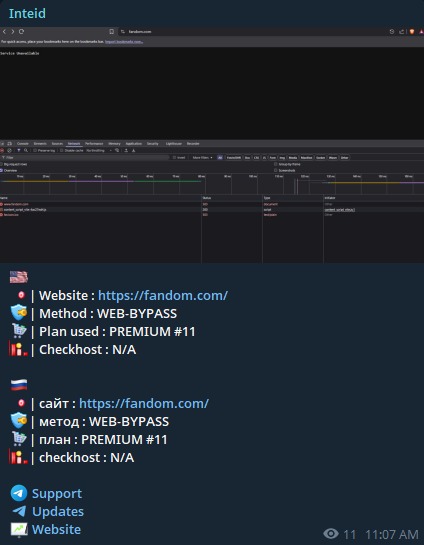Switch to the Sources tab in DevTools
This screenshot has height=545, width=424.
(57, 144)
